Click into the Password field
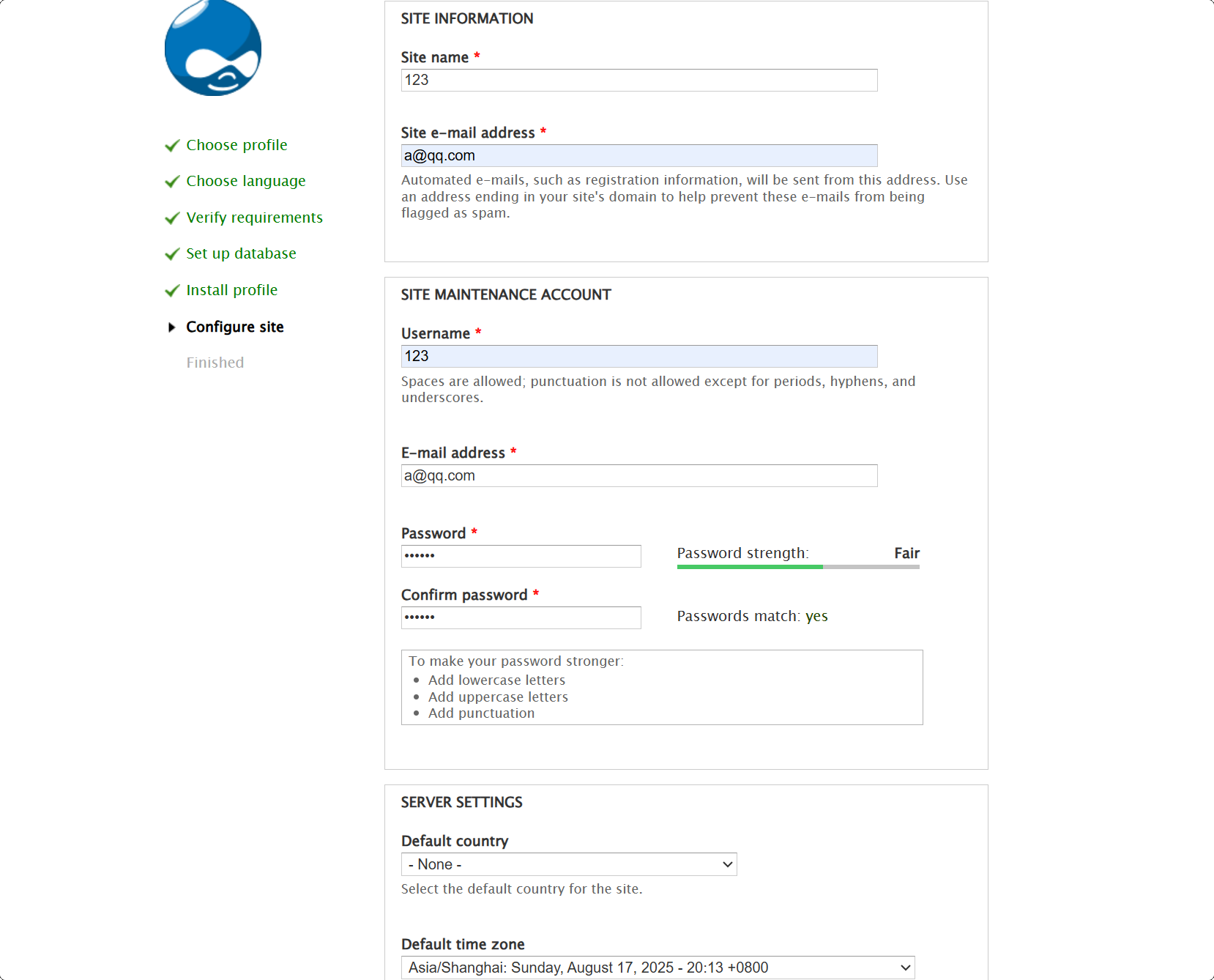This screenshot has width=1214, height=980. (x=521, y=556)
